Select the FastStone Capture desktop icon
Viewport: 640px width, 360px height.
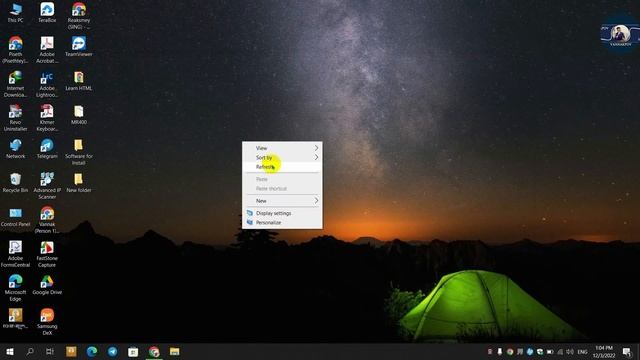click(x=47, y=254)
